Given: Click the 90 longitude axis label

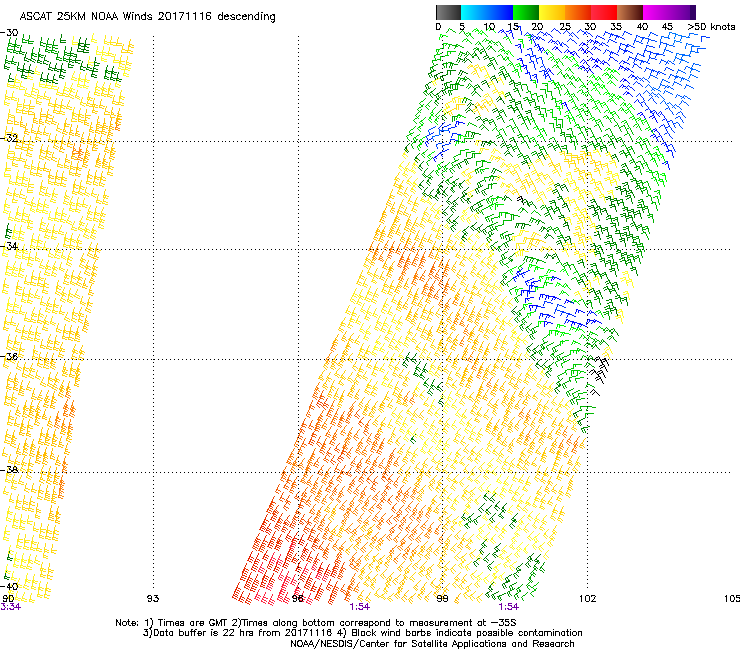Looking at the screenshot, I should pyautogui.click(x=8, y=599).
